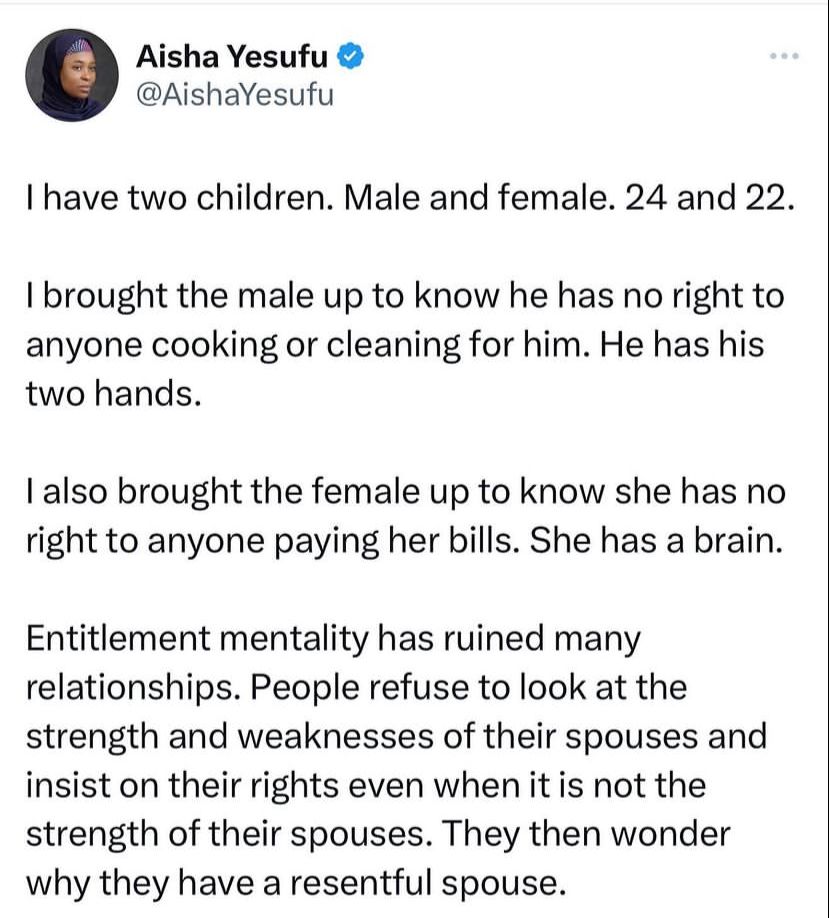Open the three-dot more options menu

(784, 56)
